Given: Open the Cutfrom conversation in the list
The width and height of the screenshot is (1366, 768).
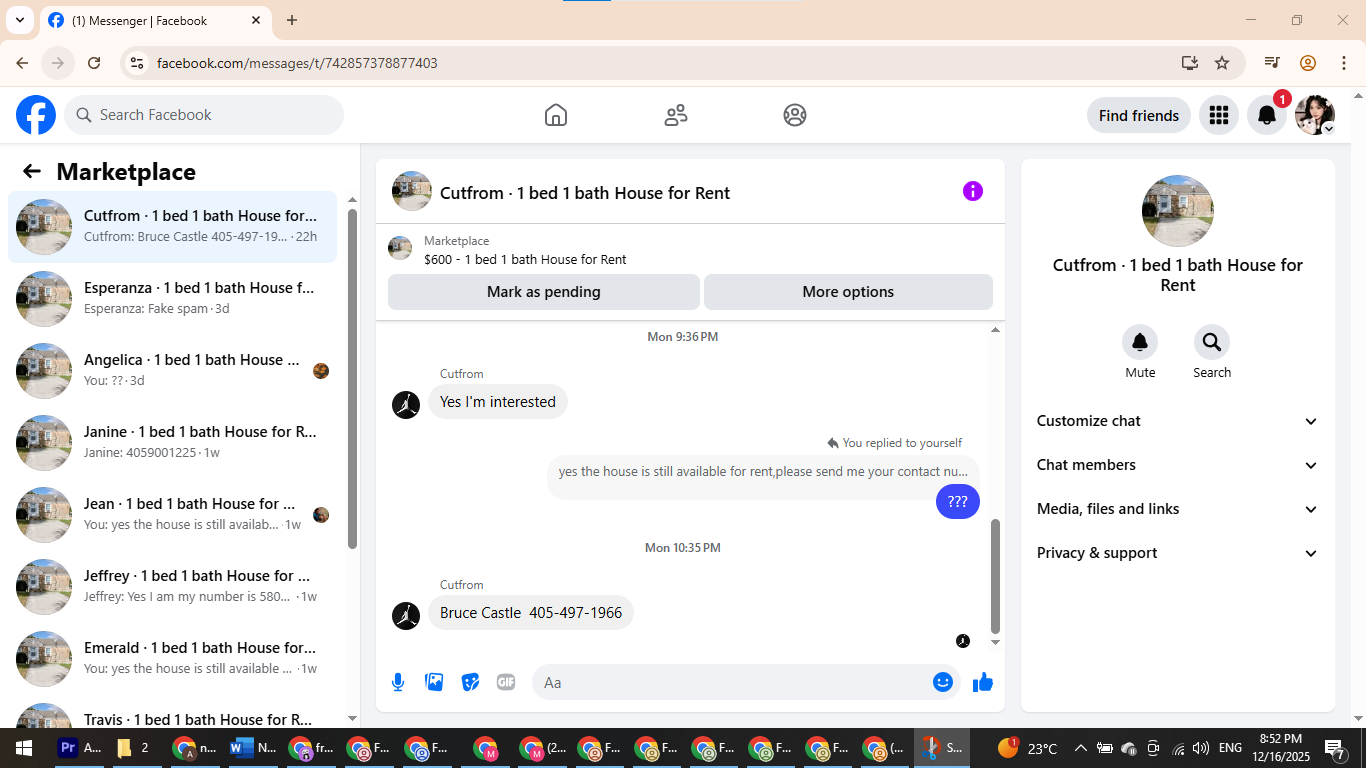Looking at the screenshot, I should coord(172,227).
